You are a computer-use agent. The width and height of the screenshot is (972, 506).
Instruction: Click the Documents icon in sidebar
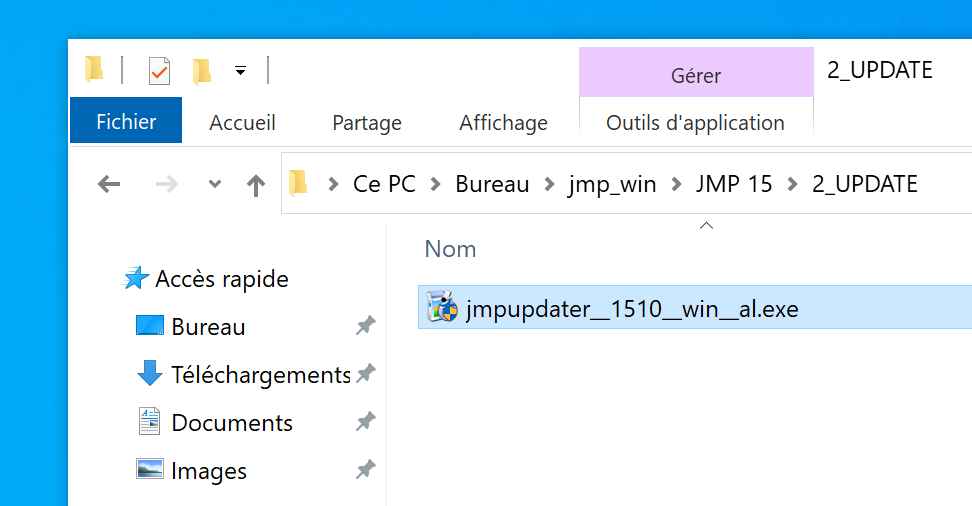point(149,422)
